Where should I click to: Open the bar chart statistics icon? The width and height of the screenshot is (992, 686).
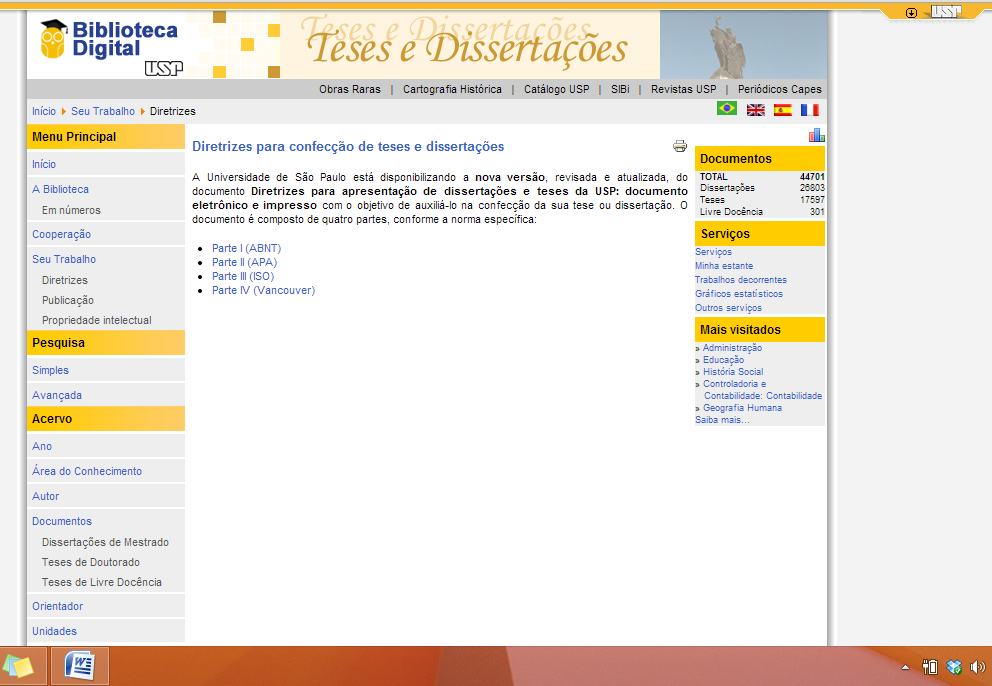(x=817, y=135)
